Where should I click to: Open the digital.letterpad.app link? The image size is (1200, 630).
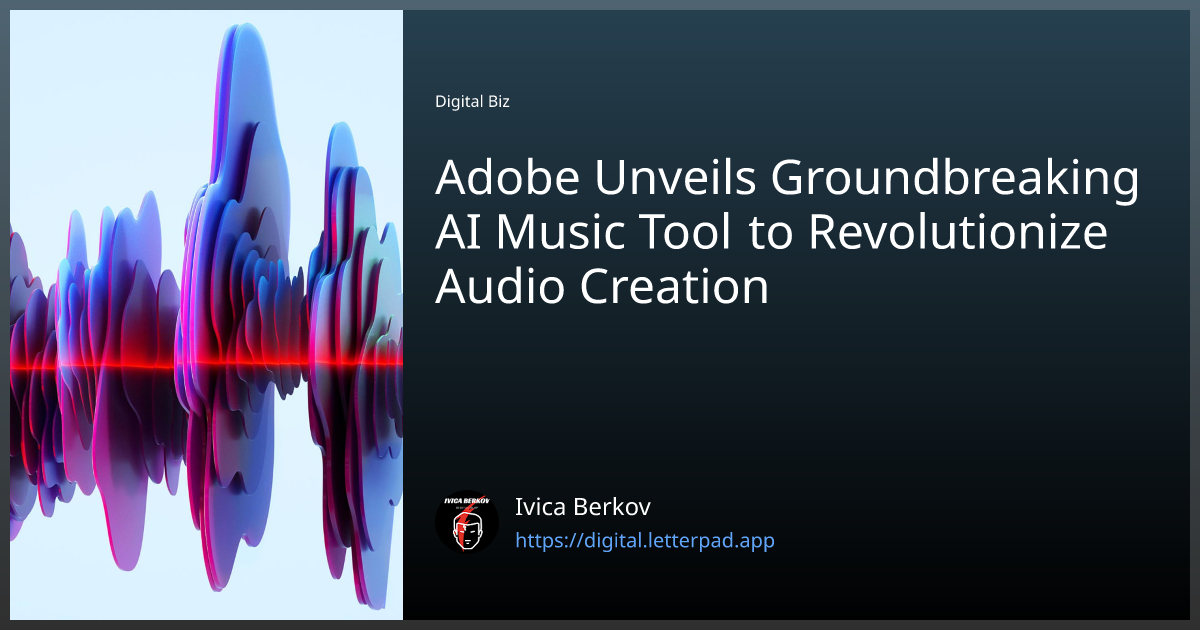644,541
